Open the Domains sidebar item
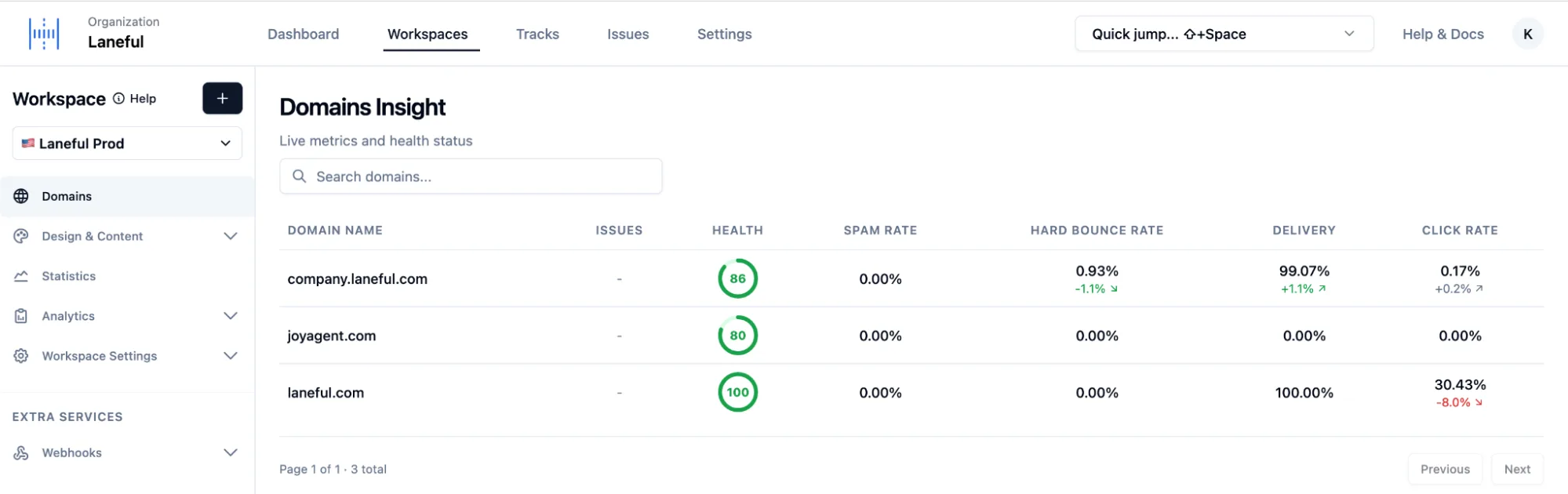Image resolution: width=1568 pixels, height=494 pixels. 127,196
